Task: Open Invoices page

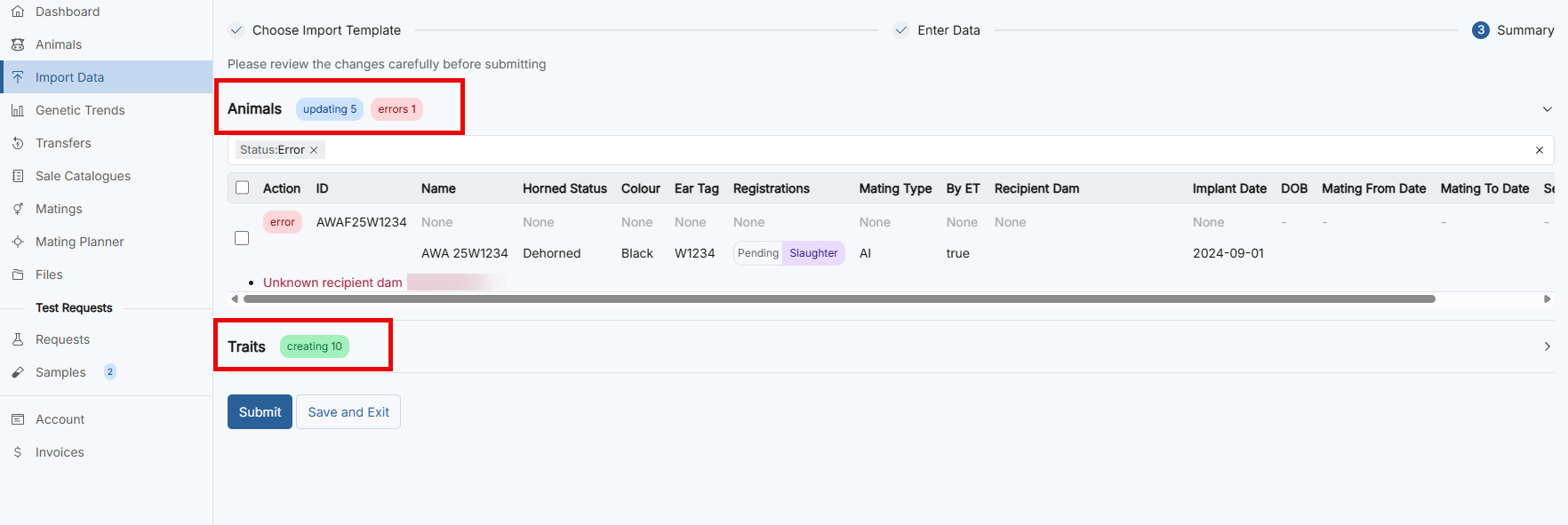Action: [x=60, y=452]
